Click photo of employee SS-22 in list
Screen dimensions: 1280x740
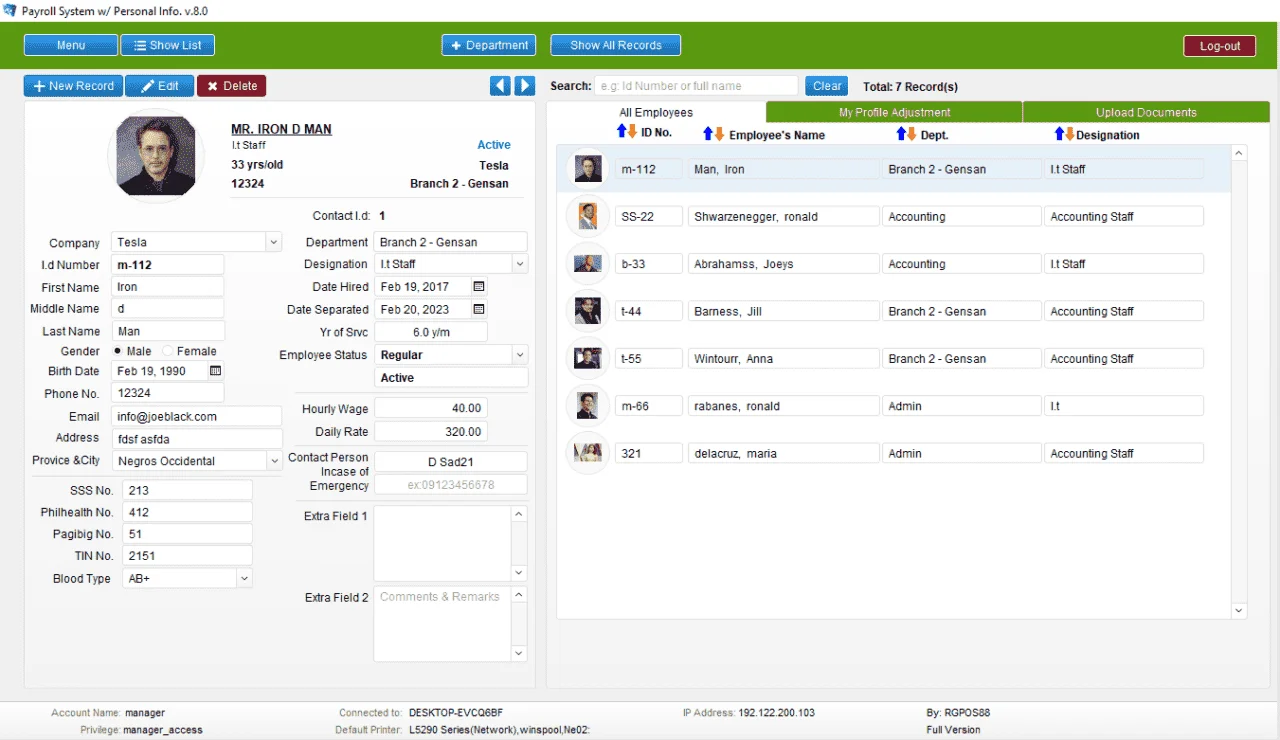click(x=588, y=216)
